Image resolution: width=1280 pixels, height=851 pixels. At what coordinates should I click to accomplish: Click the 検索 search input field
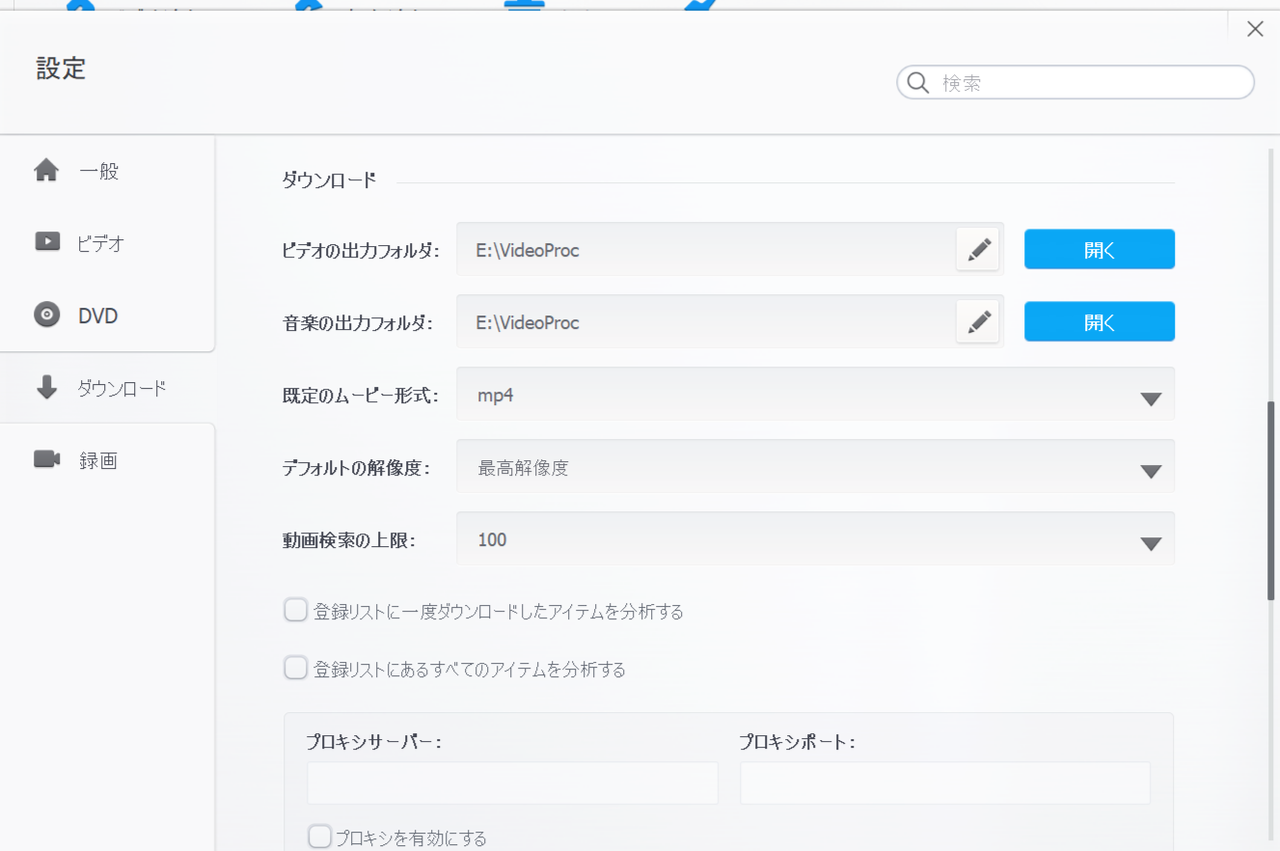(x=1076, y=83)
